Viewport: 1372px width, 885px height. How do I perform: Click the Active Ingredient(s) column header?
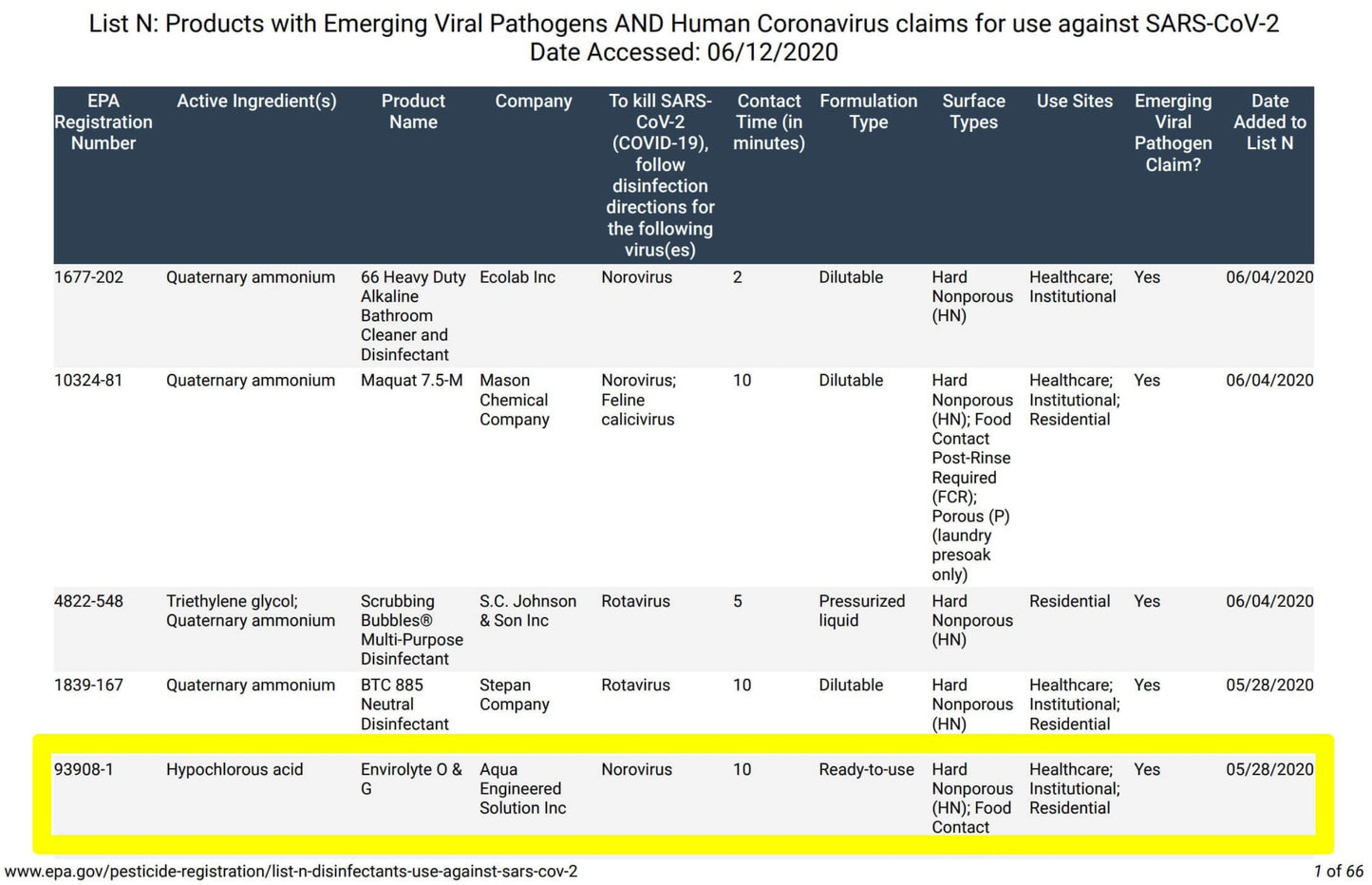[x=256, y=102]
